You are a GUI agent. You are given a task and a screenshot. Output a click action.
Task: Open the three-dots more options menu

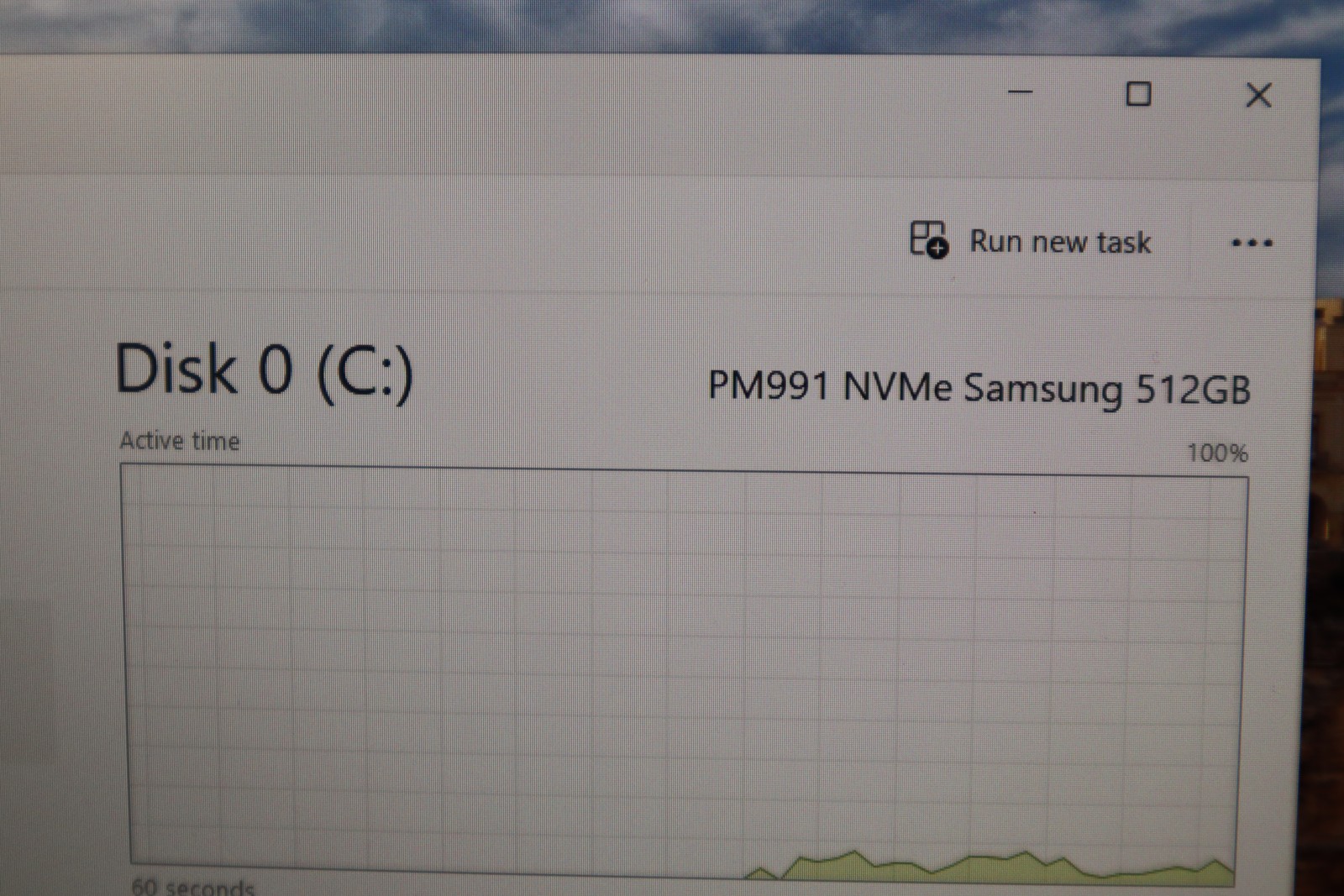(1252, 244)
